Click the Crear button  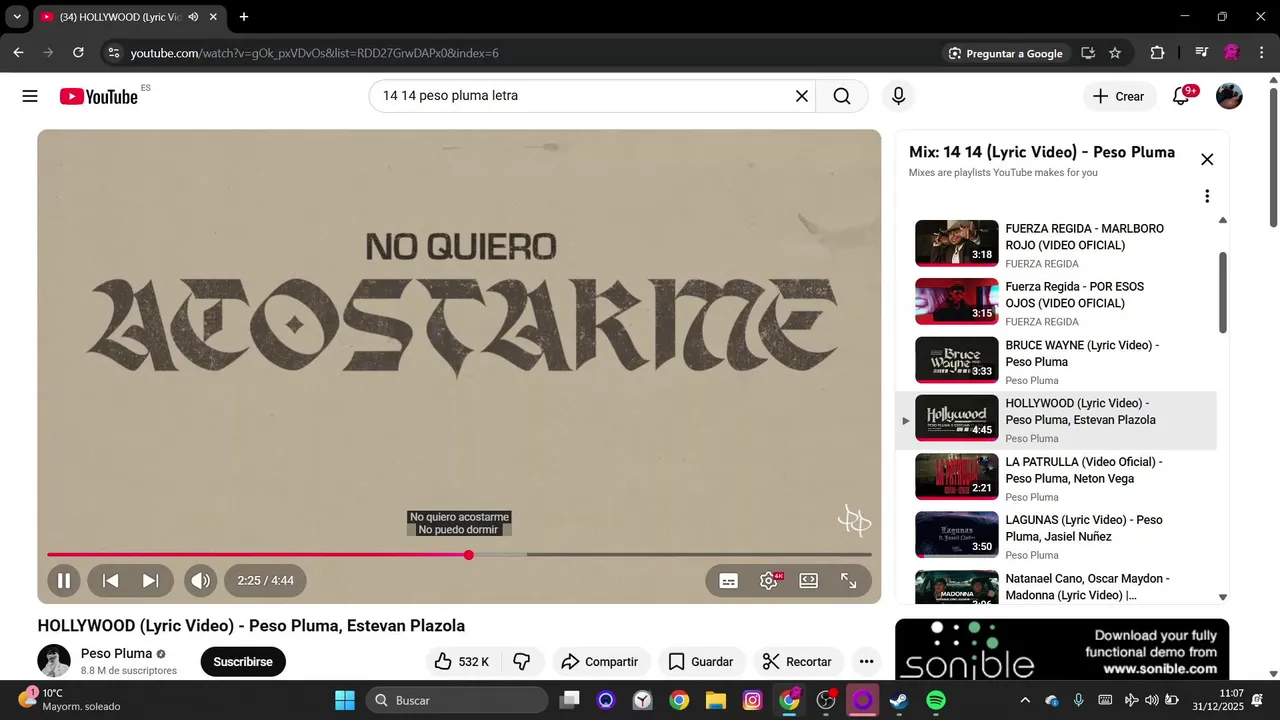(1119, 96)
